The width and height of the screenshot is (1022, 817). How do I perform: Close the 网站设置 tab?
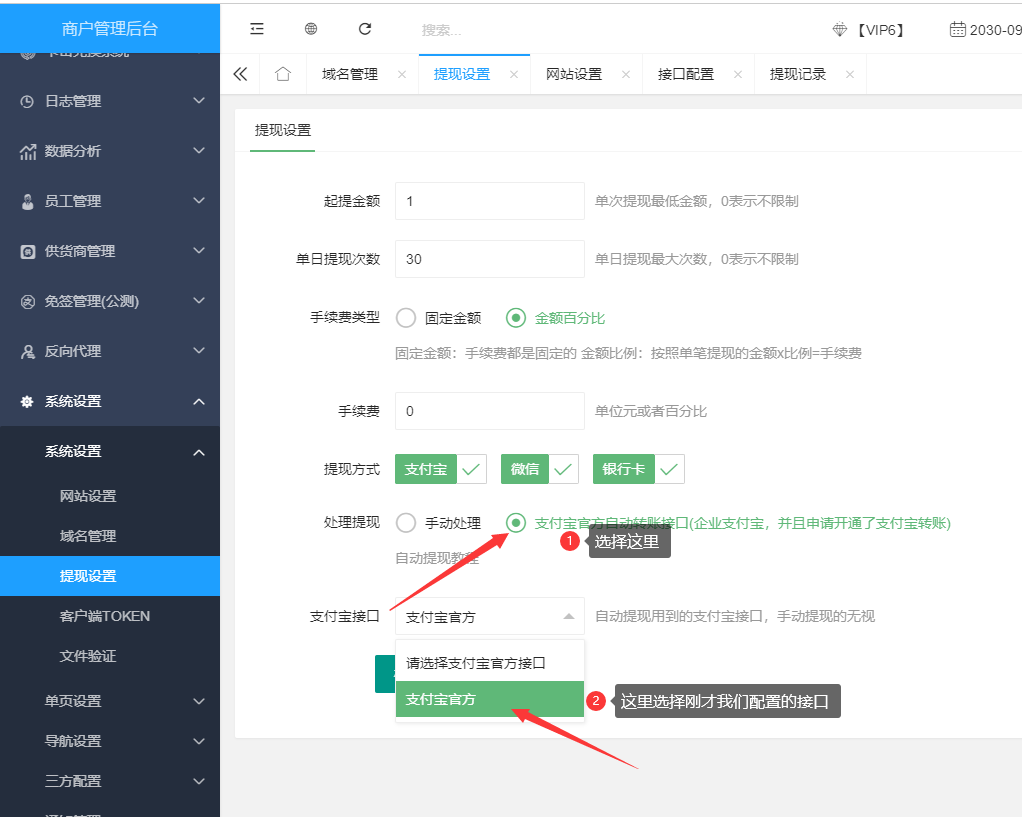pyautogui.click(x=626, y=74)
